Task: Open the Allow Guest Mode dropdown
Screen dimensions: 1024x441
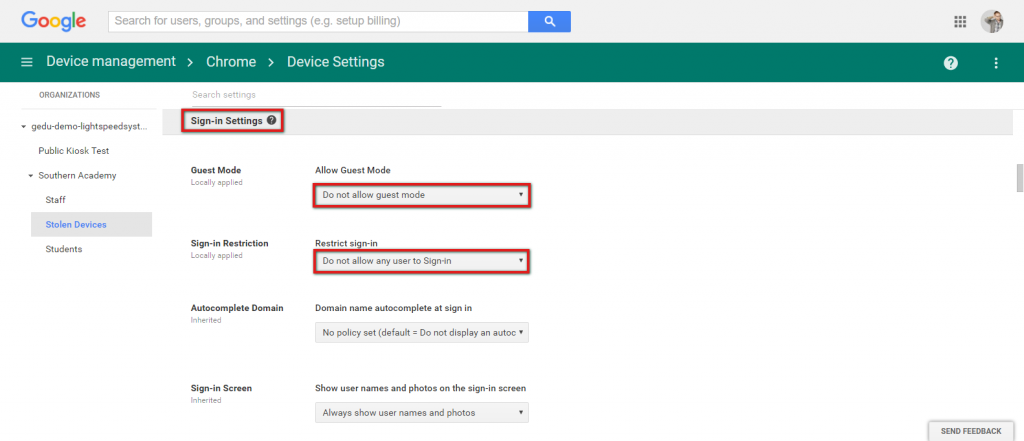Action: click(422, 195)
